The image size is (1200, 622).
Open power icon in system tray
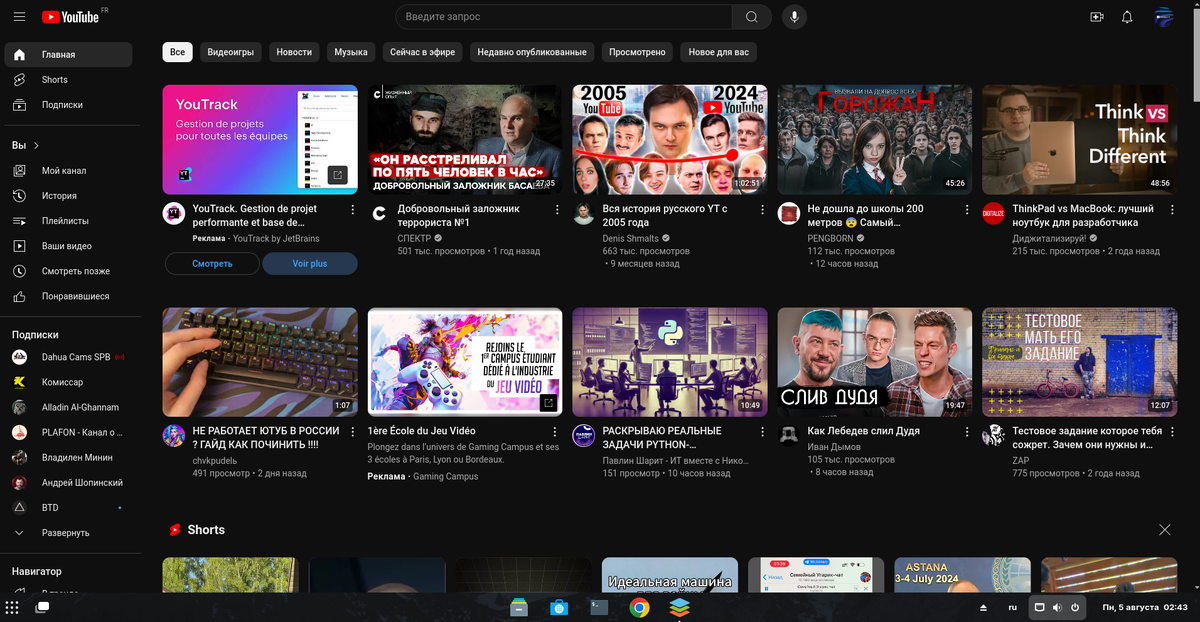[1075, 607]
